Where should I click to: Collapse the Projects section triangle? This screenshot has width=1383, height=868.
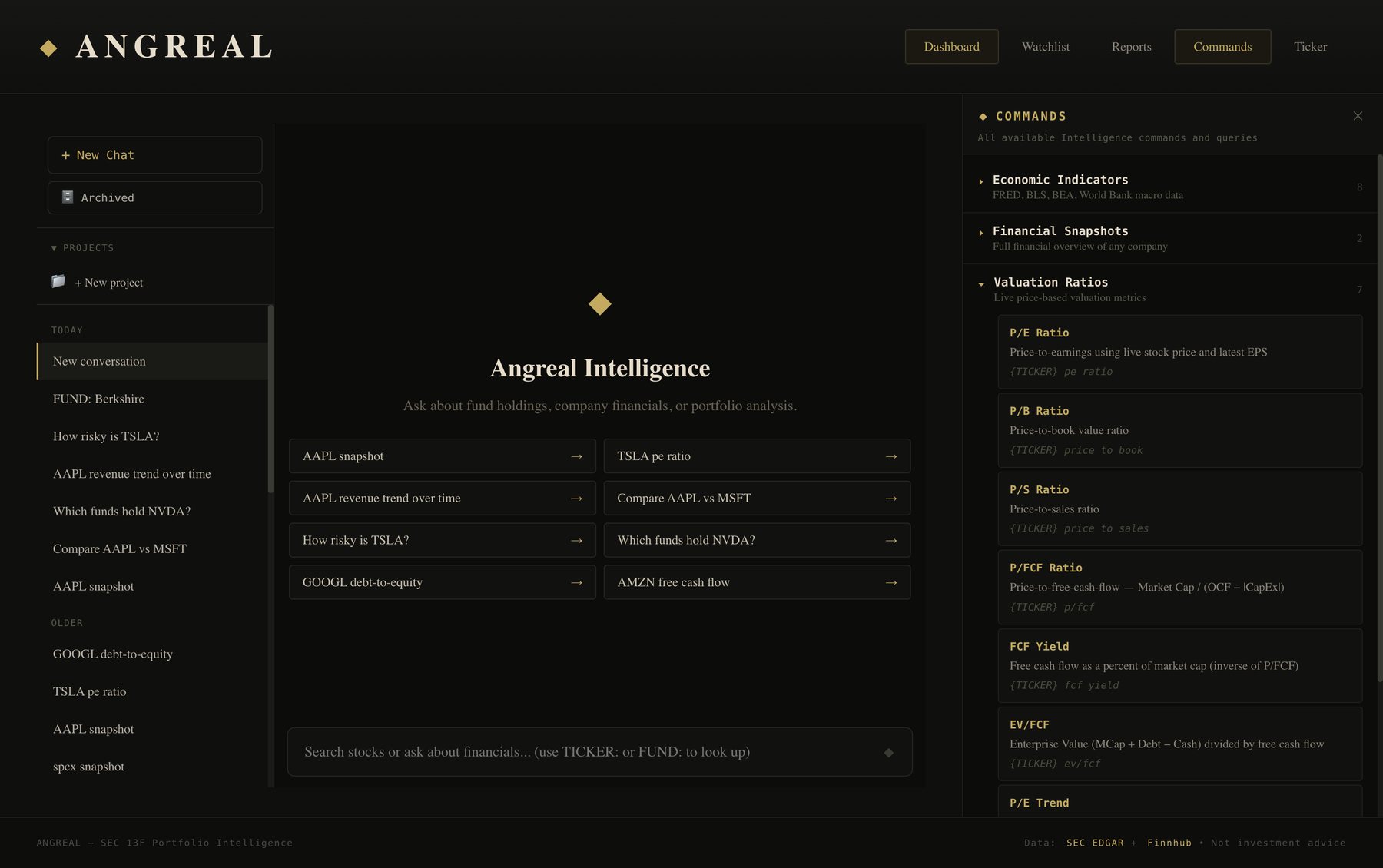(54, 248)
